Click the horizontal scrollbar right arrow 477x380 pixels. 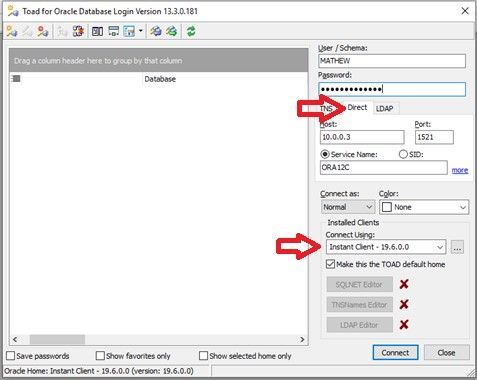point(302,340)
